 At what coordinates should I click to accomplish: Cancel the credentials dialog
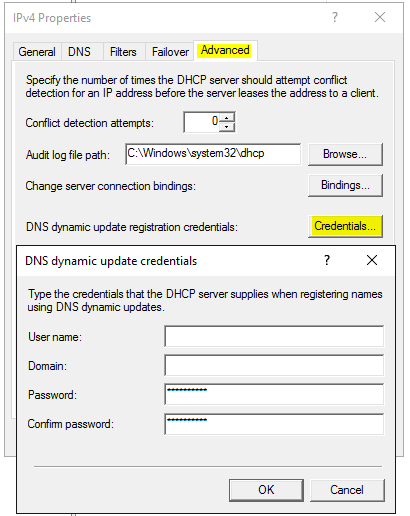tap(347, 490)
